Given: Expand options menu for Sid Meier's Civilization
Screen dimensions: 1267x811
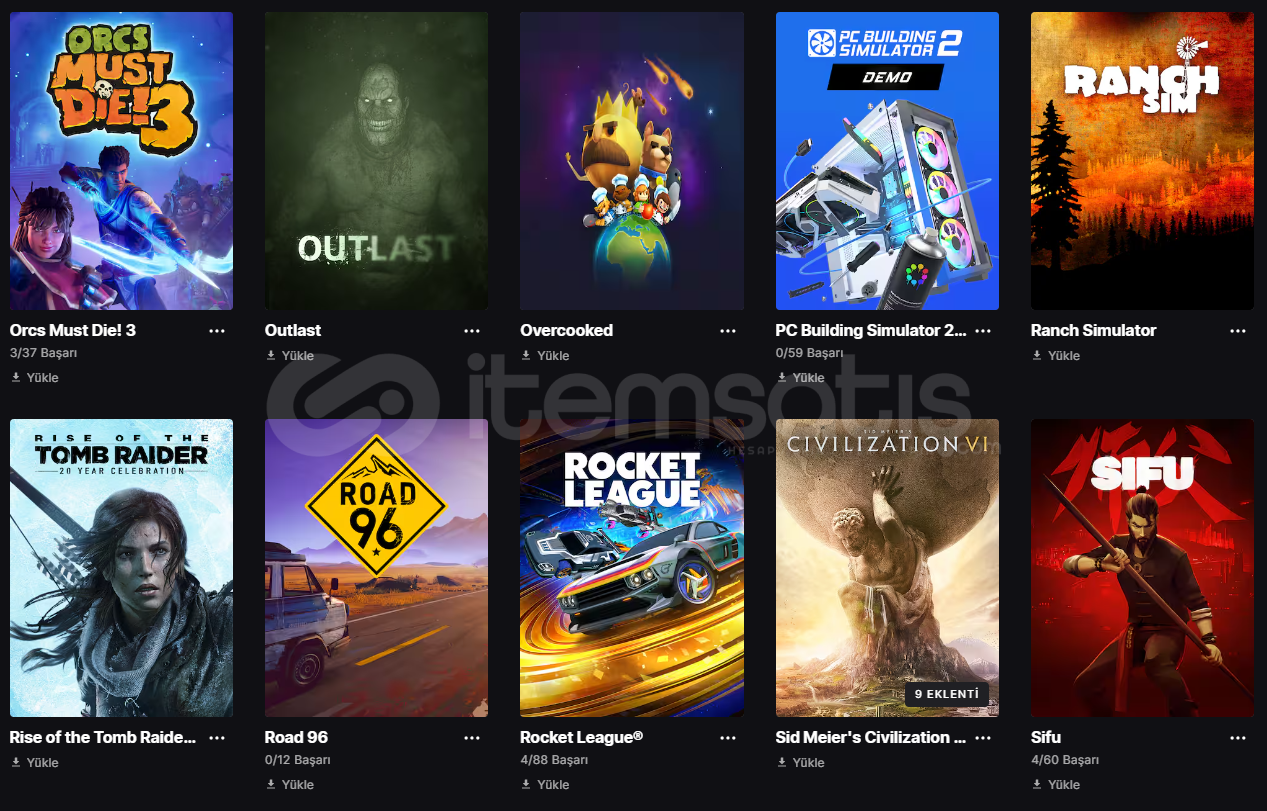Looking at the screenshot, I should [x=983, y=738].
